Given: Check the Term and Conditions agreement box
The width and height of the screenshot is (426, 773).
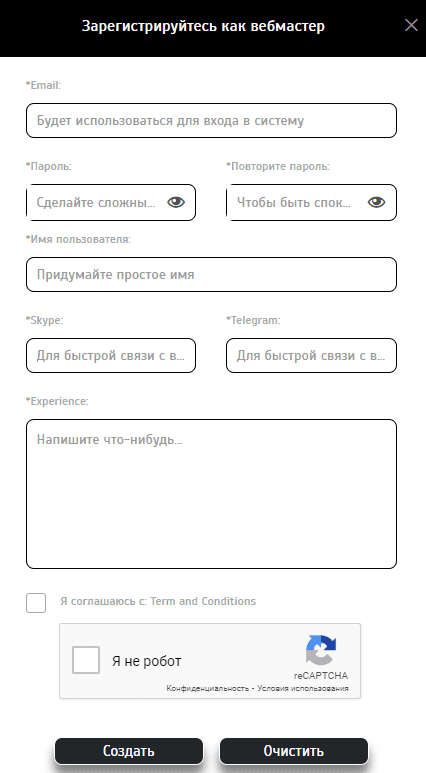Looking at the screenshot, I should [x=36, y=603].
